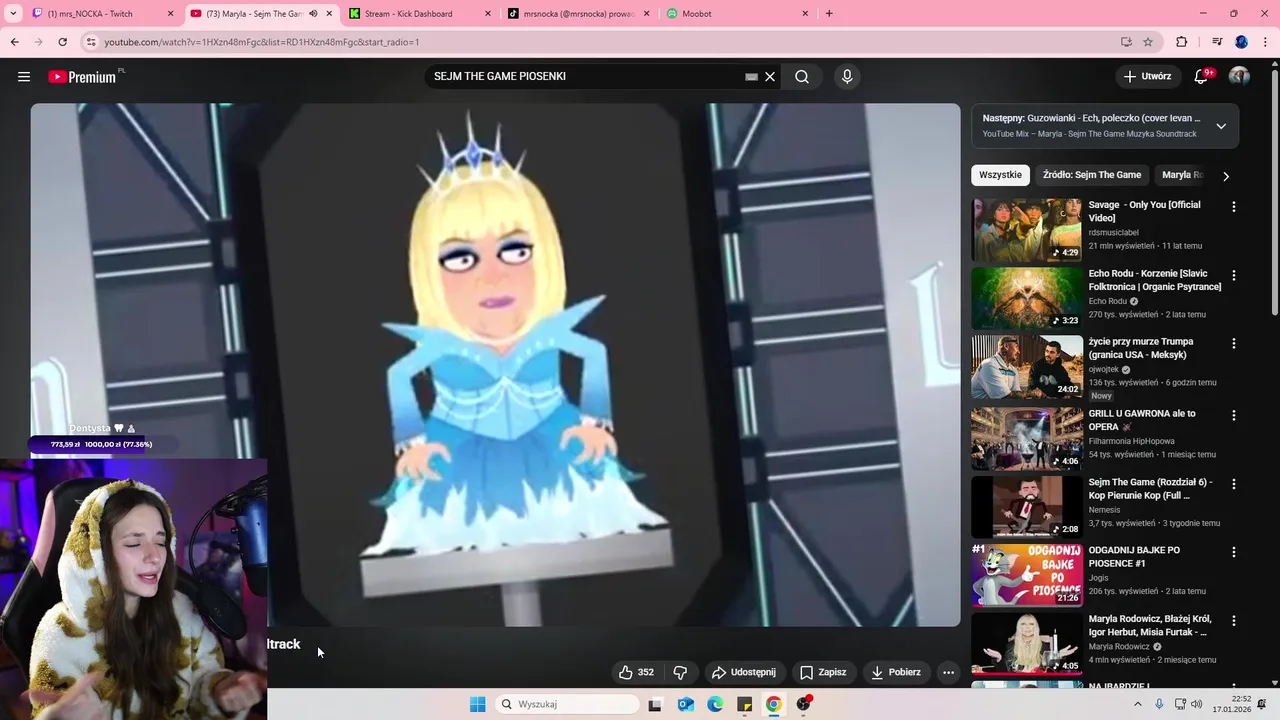Navigate back in Chrome
This screenshot has height=720, width=1280.
click(14, 42)
